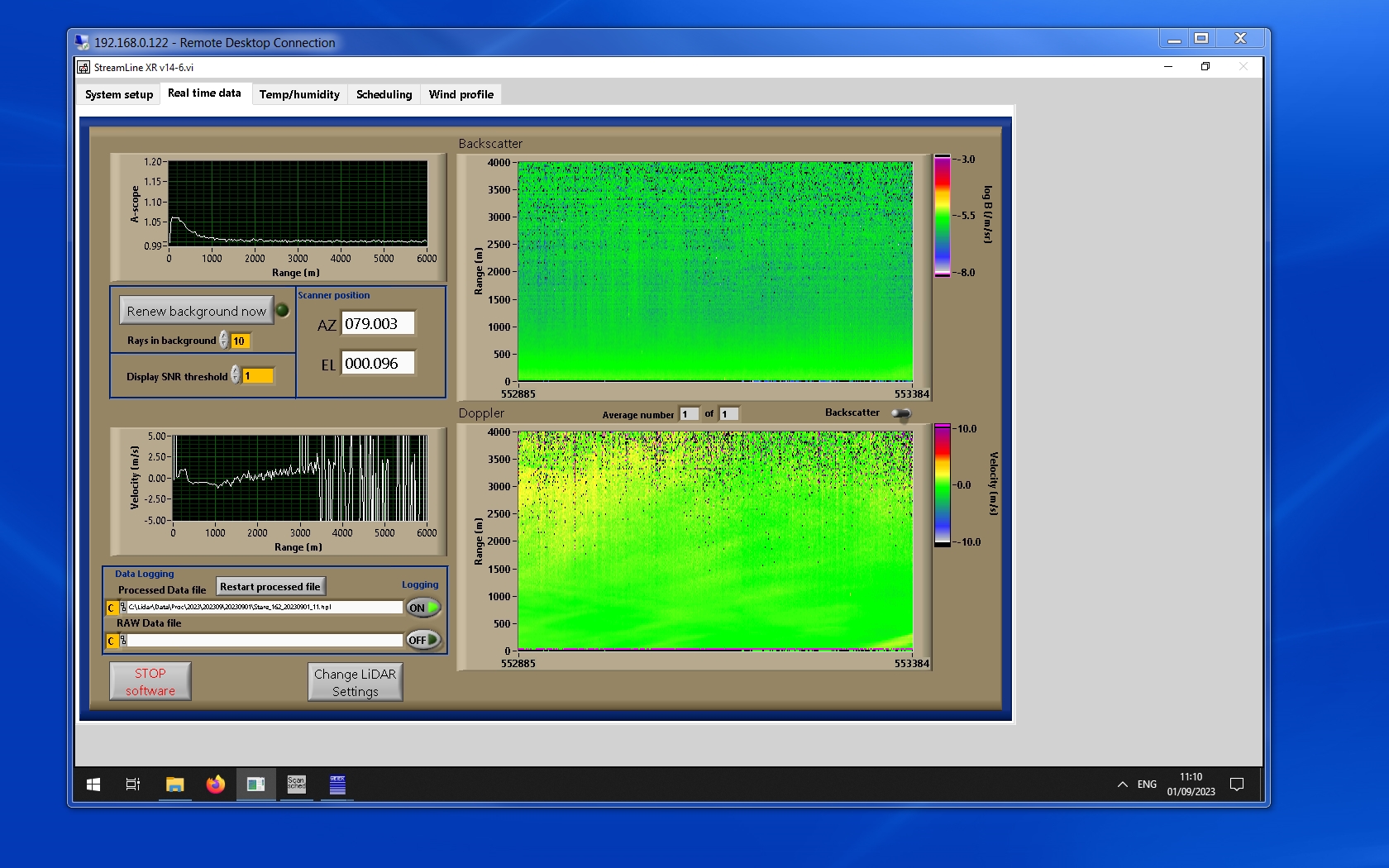Open the notification center icon

[1237, 785]
